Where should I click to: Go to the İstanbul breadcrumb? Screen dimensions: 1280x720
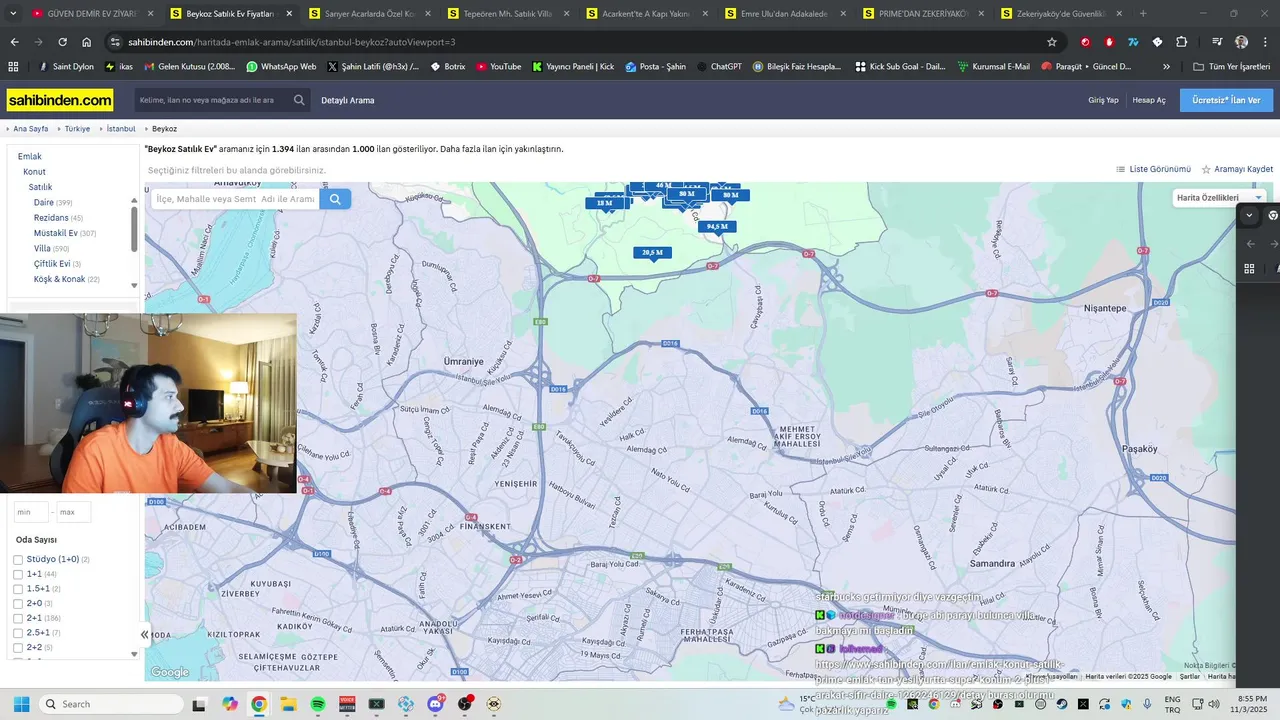click(x=121, y=129)
